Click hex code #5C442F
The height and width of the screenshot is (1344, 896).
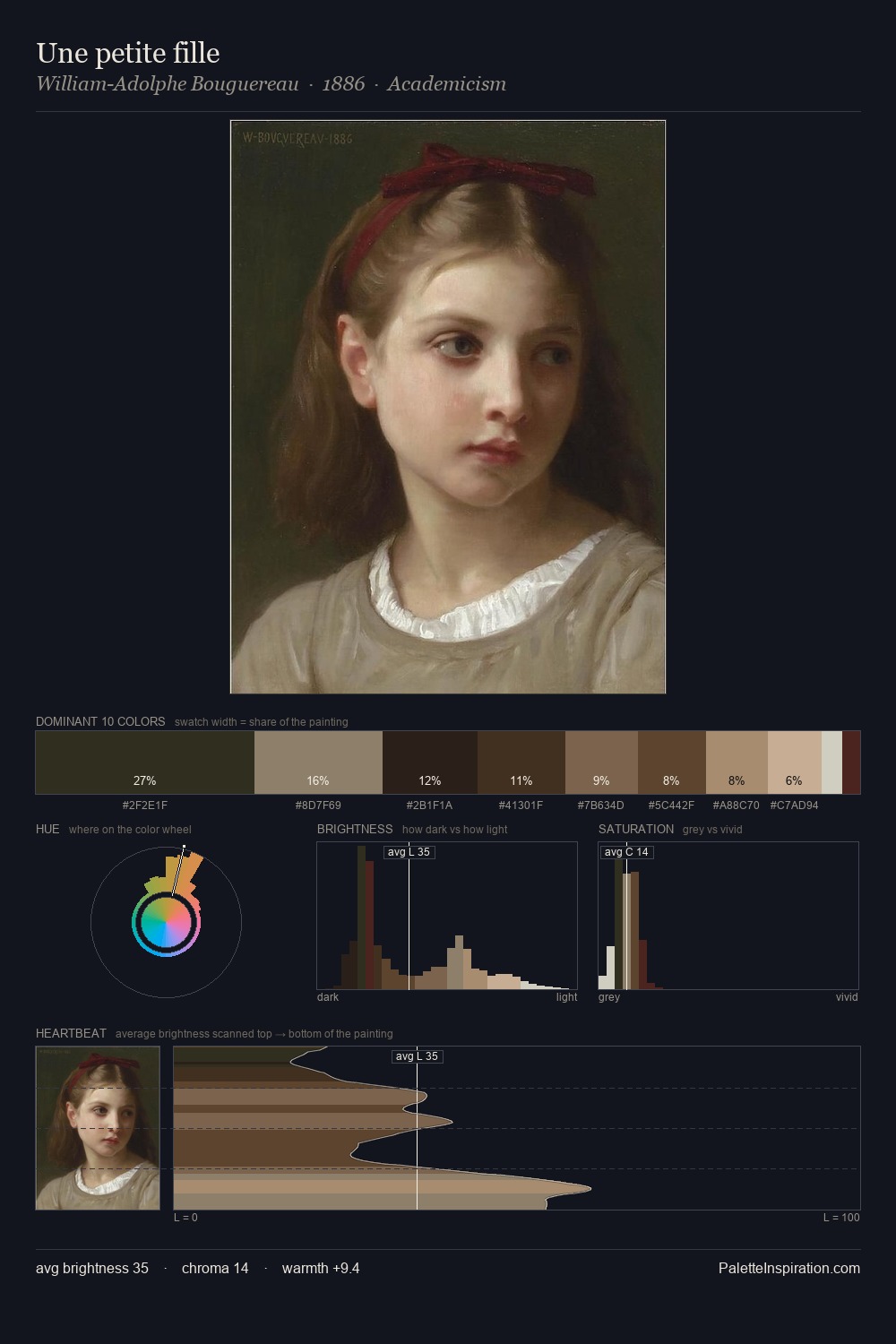(672, 805)
